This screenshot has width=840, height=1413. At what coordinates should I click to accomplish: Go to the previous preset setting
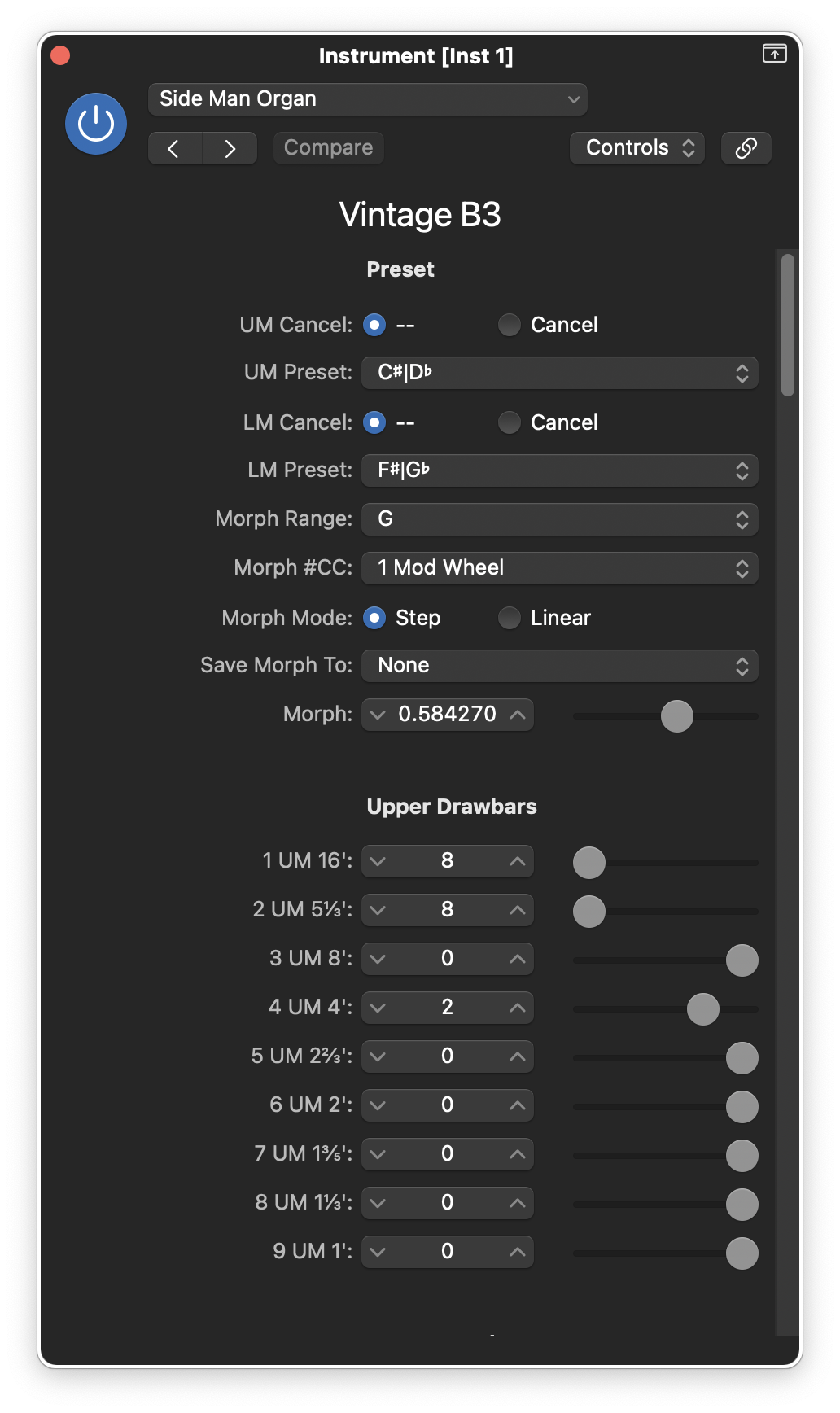coord(175,148)
